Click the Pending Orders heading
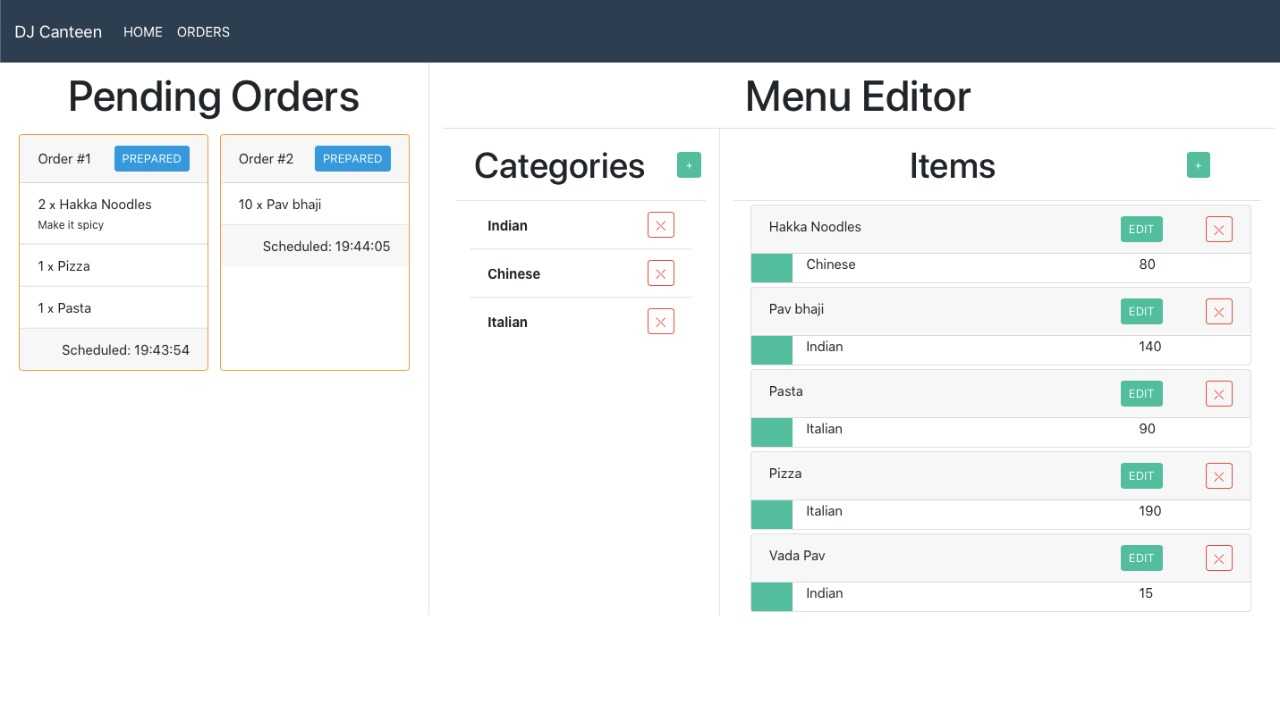The height and width of the screenshot is (705, 1280). click(x=214, y=97)
